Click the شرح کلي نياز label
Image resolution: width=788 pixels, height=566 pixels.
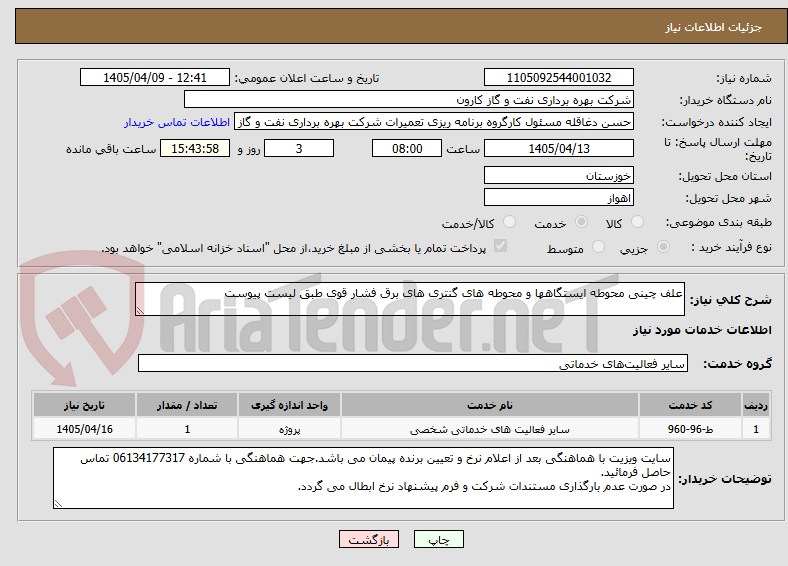click(730, 300)
